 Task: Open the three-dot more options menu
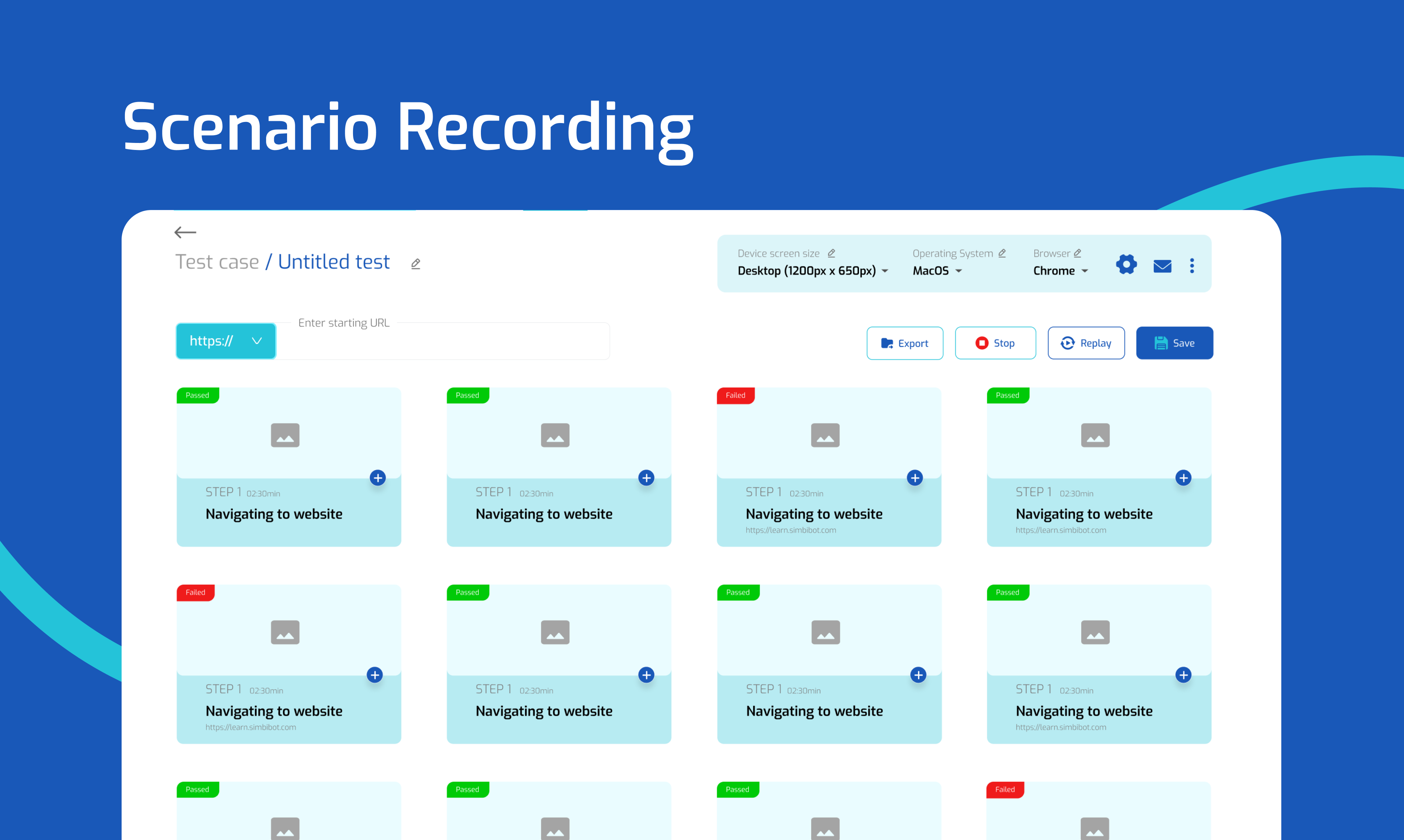pyautogui.click(x=1192, y=266)
